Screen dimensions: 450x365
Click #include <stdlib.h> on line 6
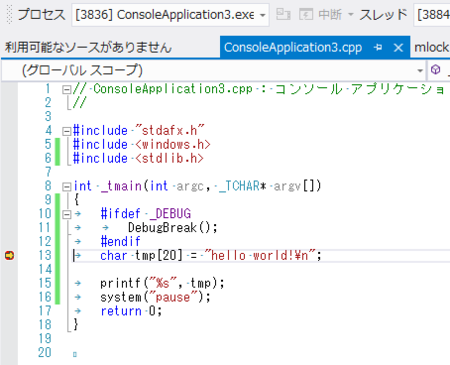(138, 158)
